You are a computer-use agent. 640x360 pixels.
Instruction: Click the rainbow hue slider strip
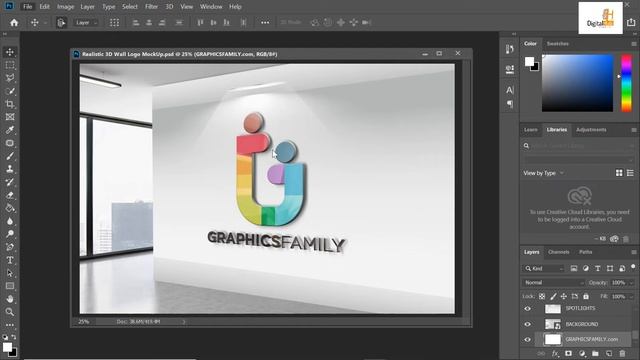pyautogui.click(x=626, y=83)
